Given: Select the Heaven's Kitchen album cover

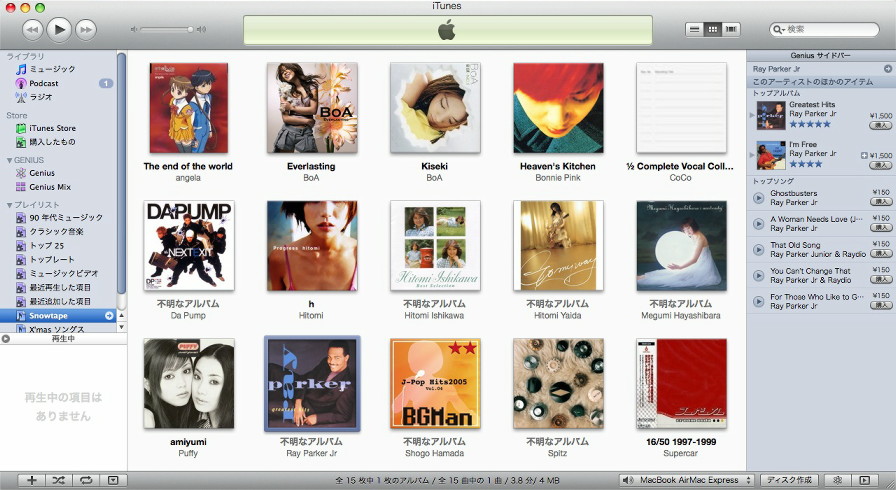Looking at the screenshot, I should click(558, 108).
